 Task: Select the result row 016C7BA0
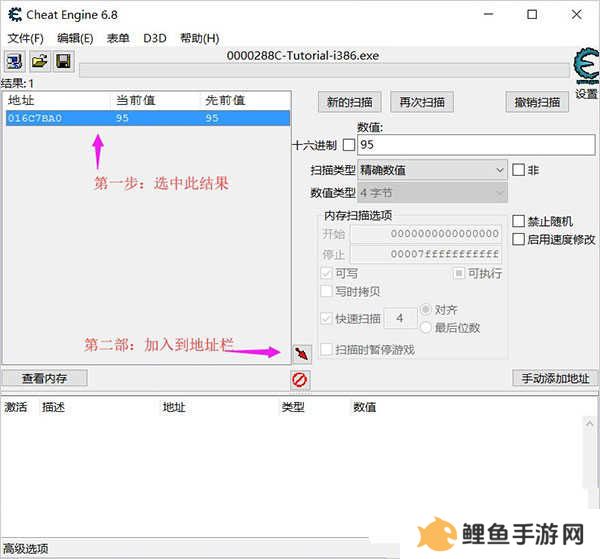[148, 118]
